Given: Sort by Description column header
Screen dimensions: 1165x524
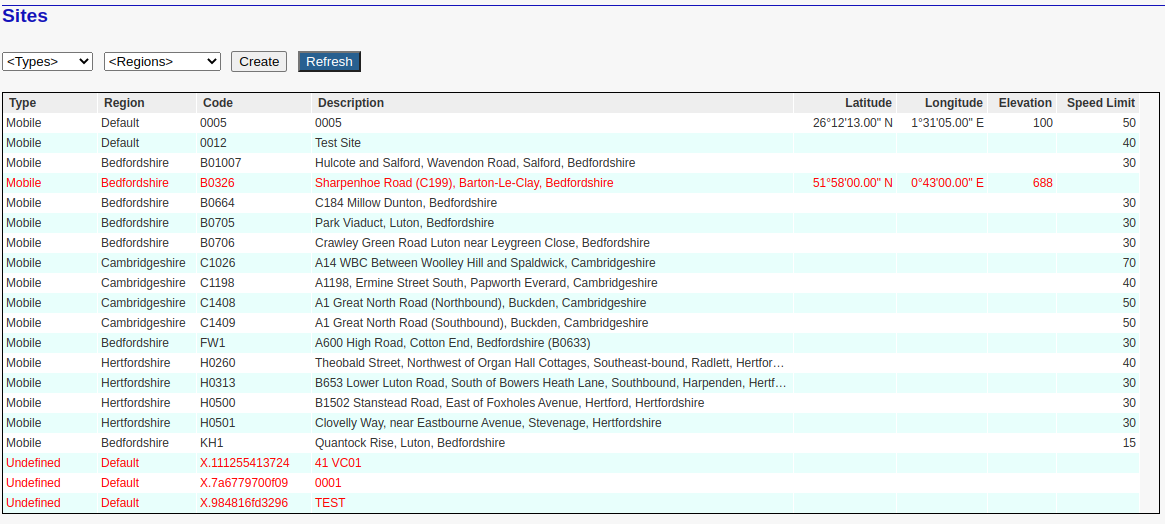Looking at the screenshot, I should pos(351,103).
